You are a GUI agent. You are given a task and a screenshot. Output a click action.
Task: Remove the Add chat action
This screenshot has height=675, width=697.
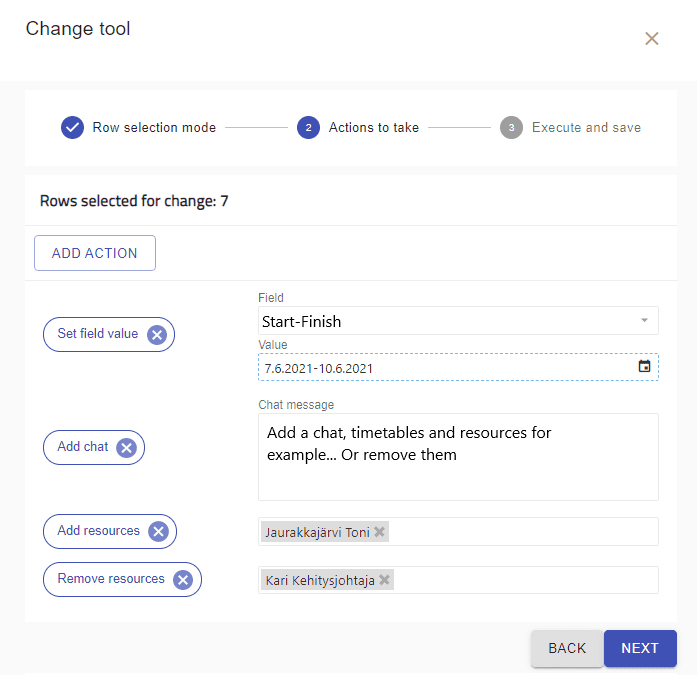[127, 447]
